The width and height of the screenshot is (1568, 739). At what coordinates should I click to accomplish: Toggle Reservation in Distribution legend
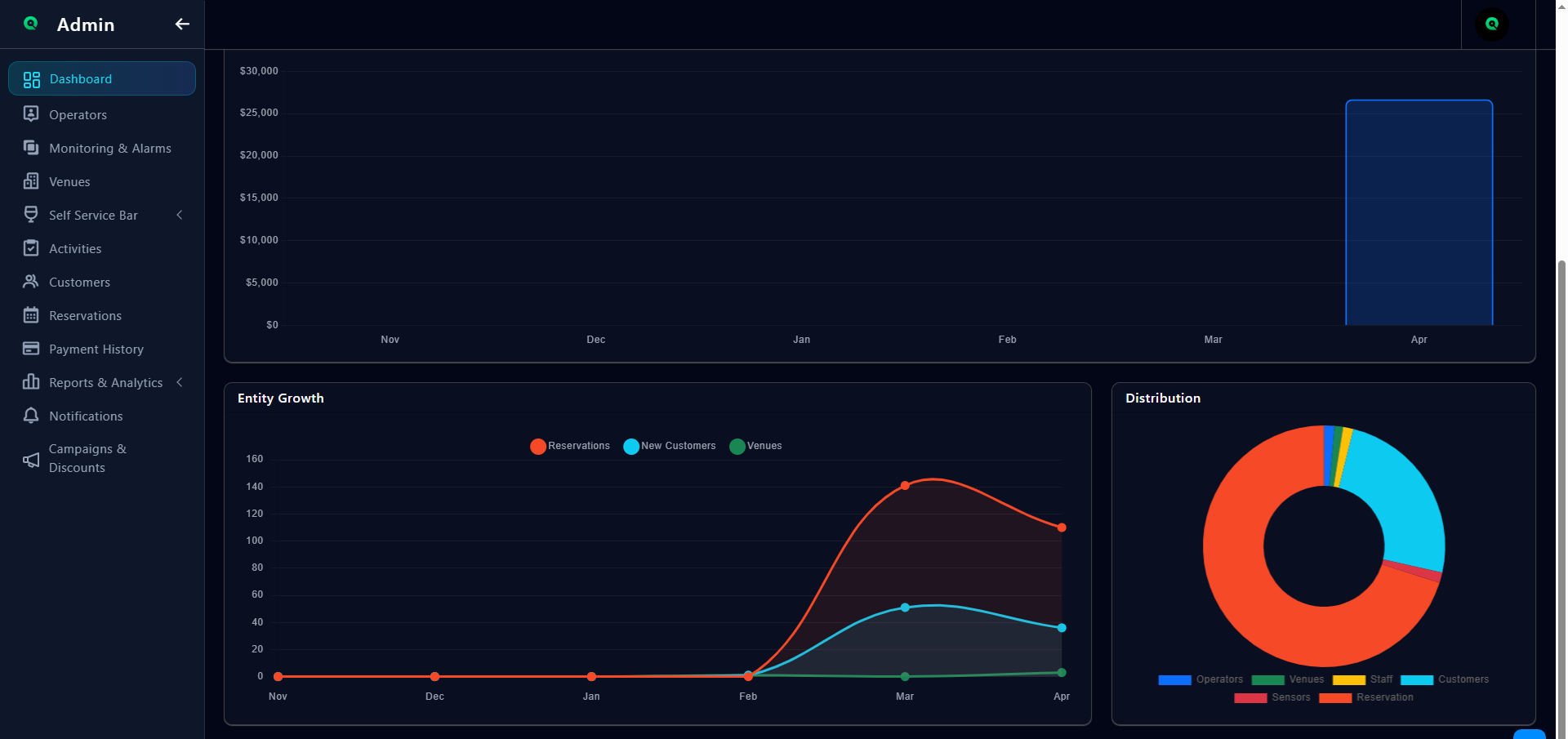[1365, 697]
